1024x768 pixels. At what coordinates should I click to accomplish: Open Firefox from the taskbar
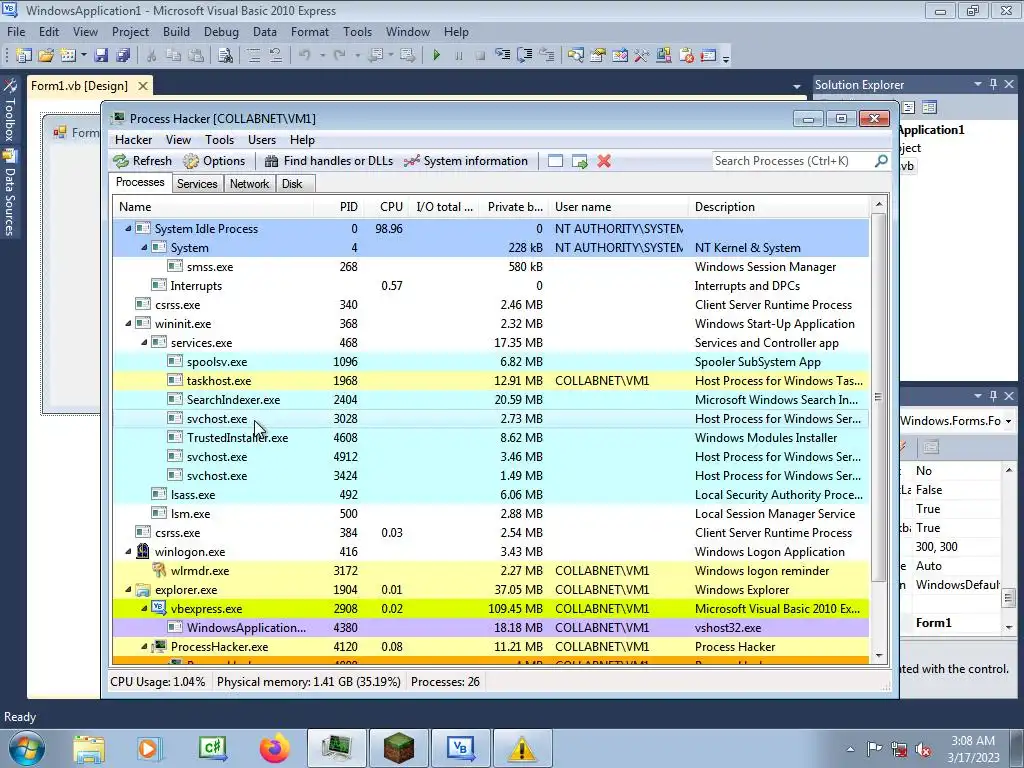coord(274,748)
